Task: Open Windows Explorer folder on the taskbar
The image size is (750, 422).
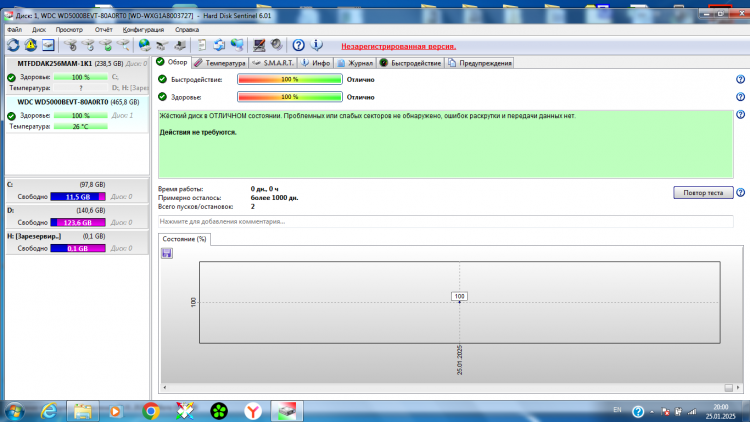Action: (x=83, y=411)
